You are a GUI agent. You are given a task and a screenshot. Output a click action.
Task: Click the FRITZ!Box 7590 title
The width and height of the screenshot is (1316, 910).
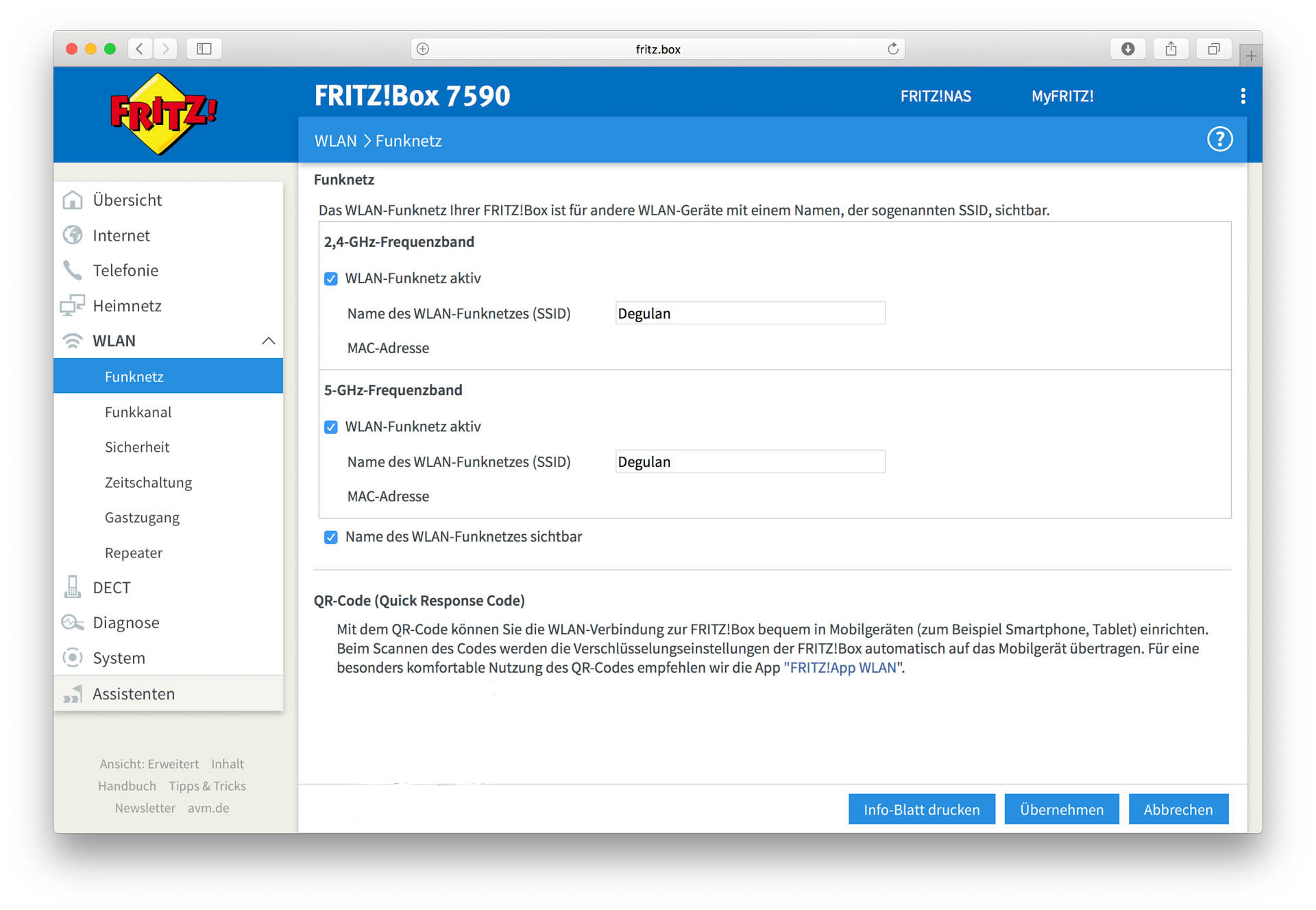413,95
